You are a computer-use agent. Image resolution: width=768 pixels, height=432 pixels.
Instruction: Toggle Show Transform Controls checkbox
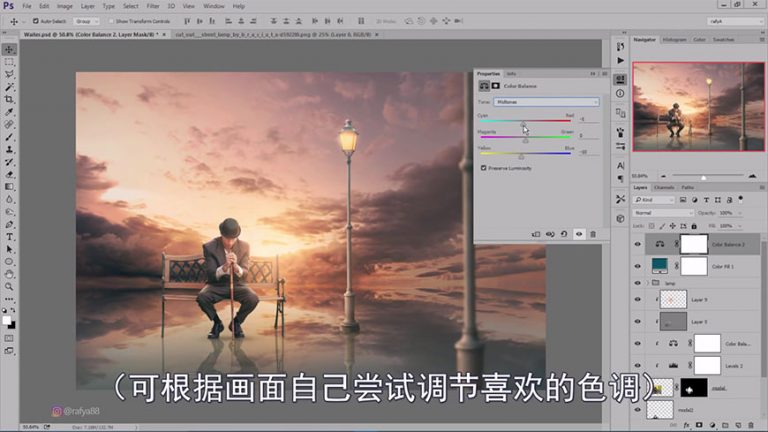point(111,21)
